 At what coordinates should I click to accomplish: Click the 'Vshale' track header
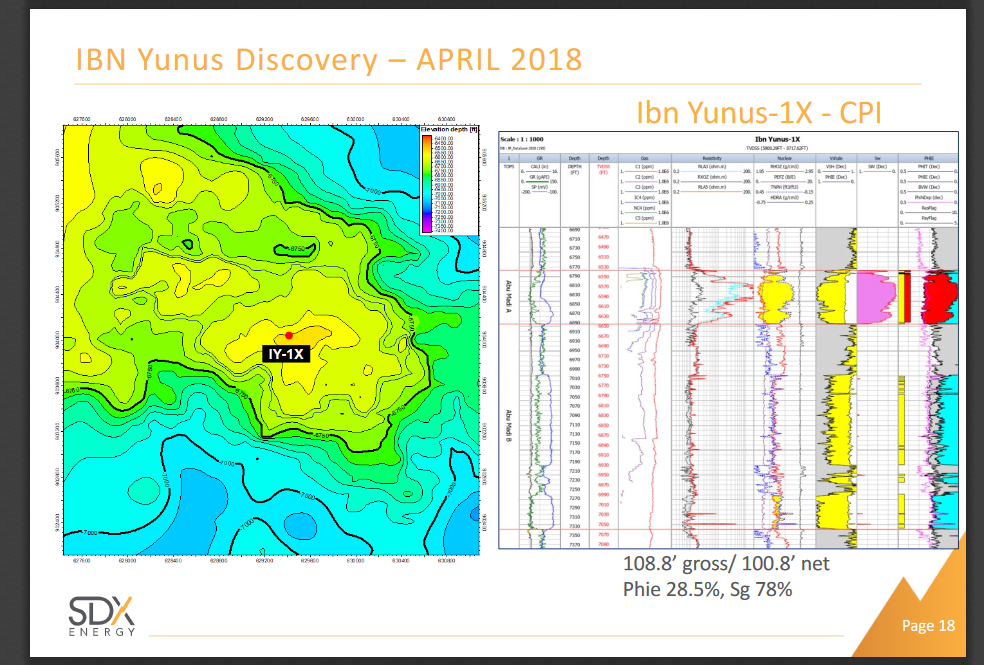836,158
